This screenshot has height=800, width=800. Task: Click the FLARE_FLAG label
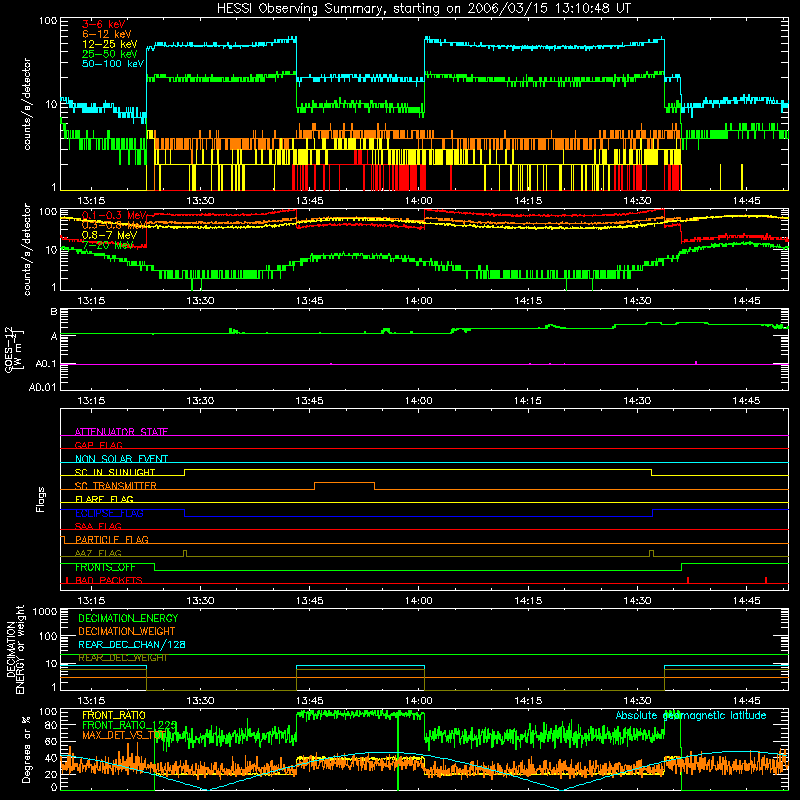[x=104, y=499]
